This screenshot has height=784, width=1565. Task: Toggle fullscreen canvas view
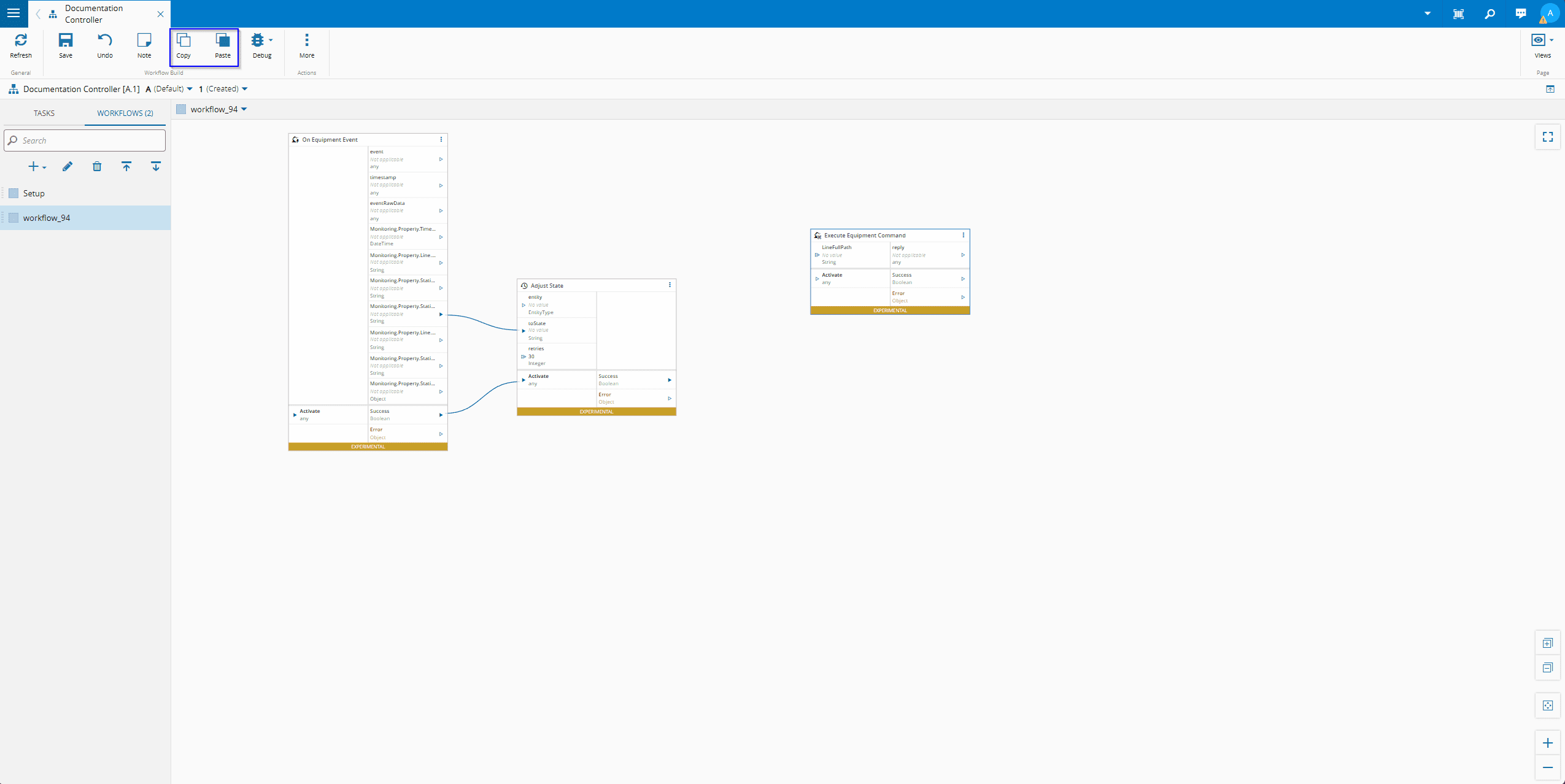(1548, 137)
